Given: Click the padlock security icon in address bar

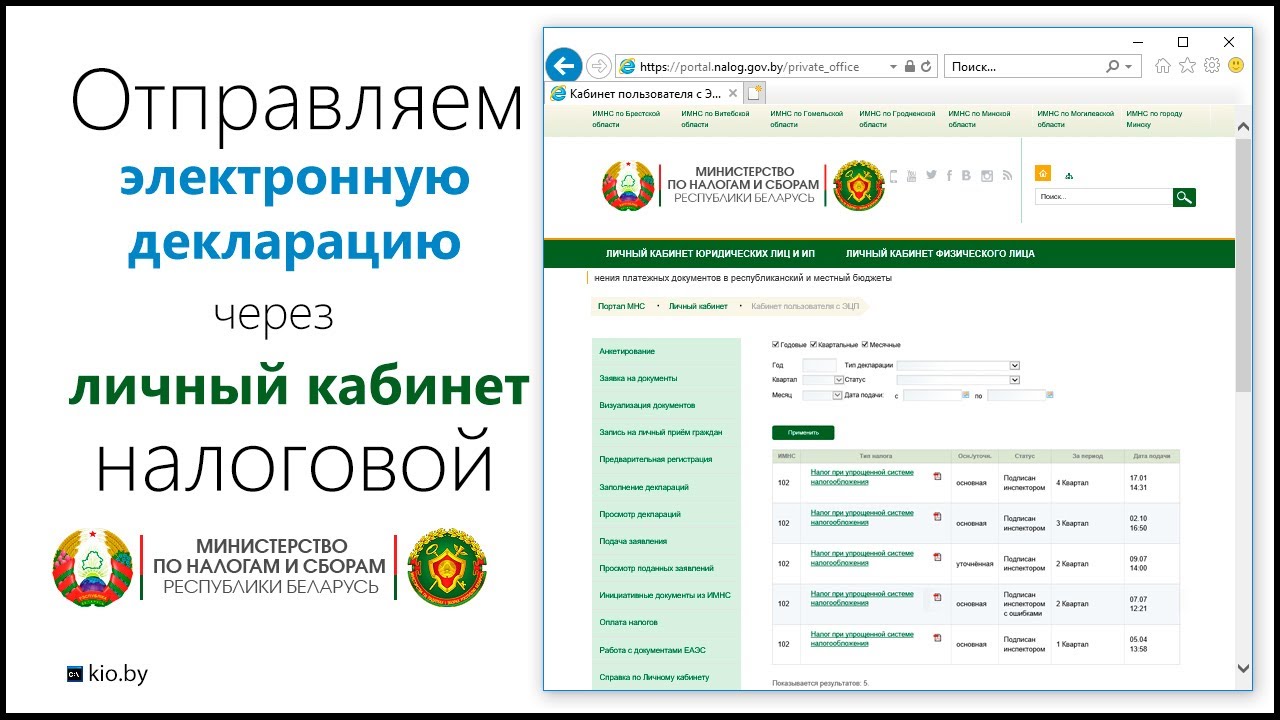Looking at the screenshot, I should coord(910,67).
